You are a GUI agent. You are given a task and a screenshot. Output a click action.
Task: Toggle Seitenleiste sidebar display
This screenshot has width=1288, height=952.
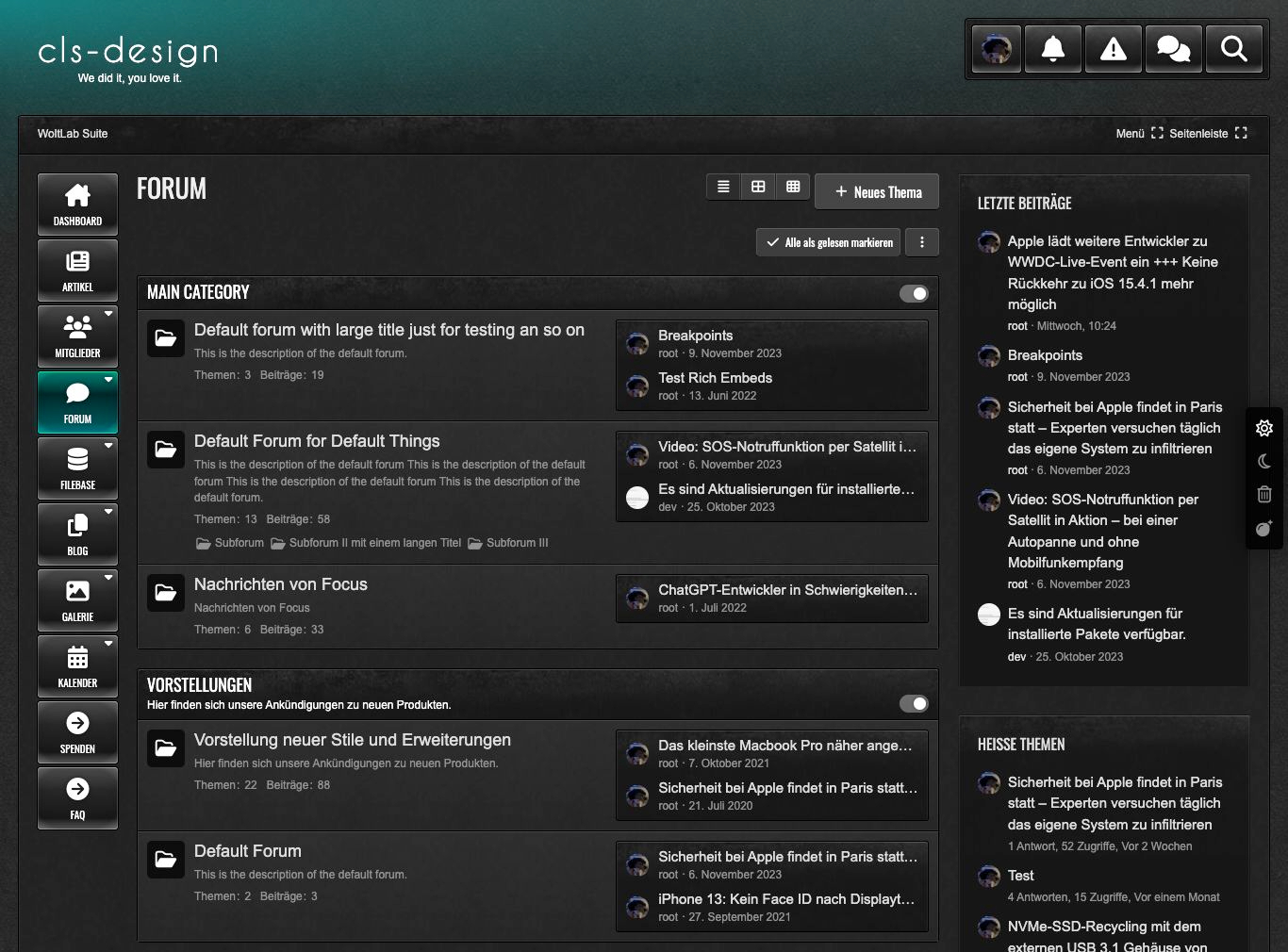pyautogui.click(x=1208, y=134)
